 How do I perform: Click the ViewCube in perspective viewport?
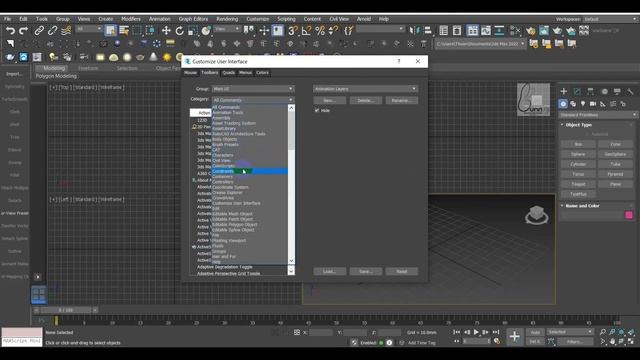pos(536,215)
